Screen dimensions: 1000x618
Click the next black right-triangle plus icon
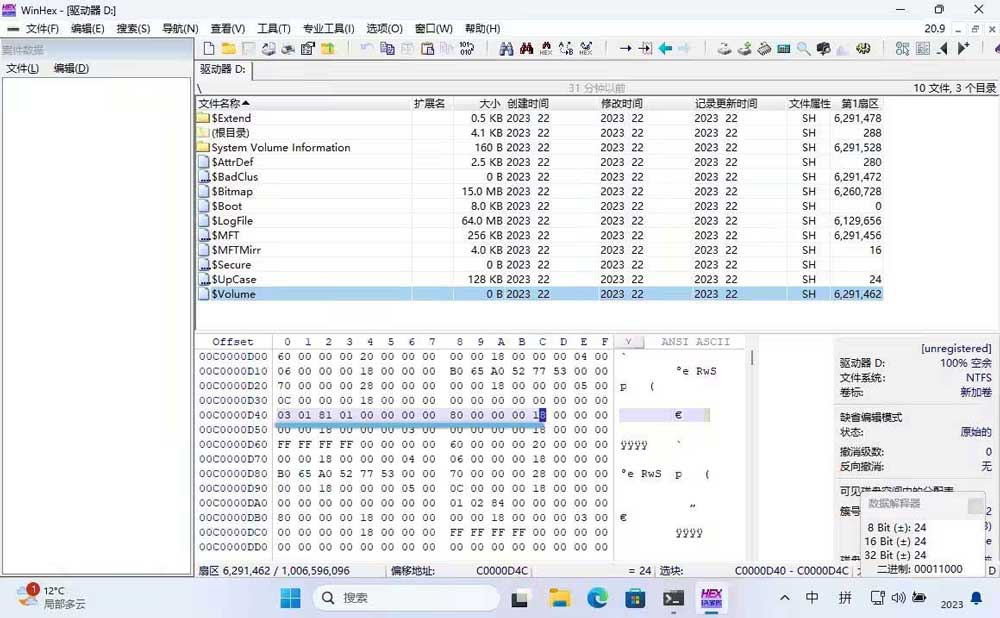point(963,48)
